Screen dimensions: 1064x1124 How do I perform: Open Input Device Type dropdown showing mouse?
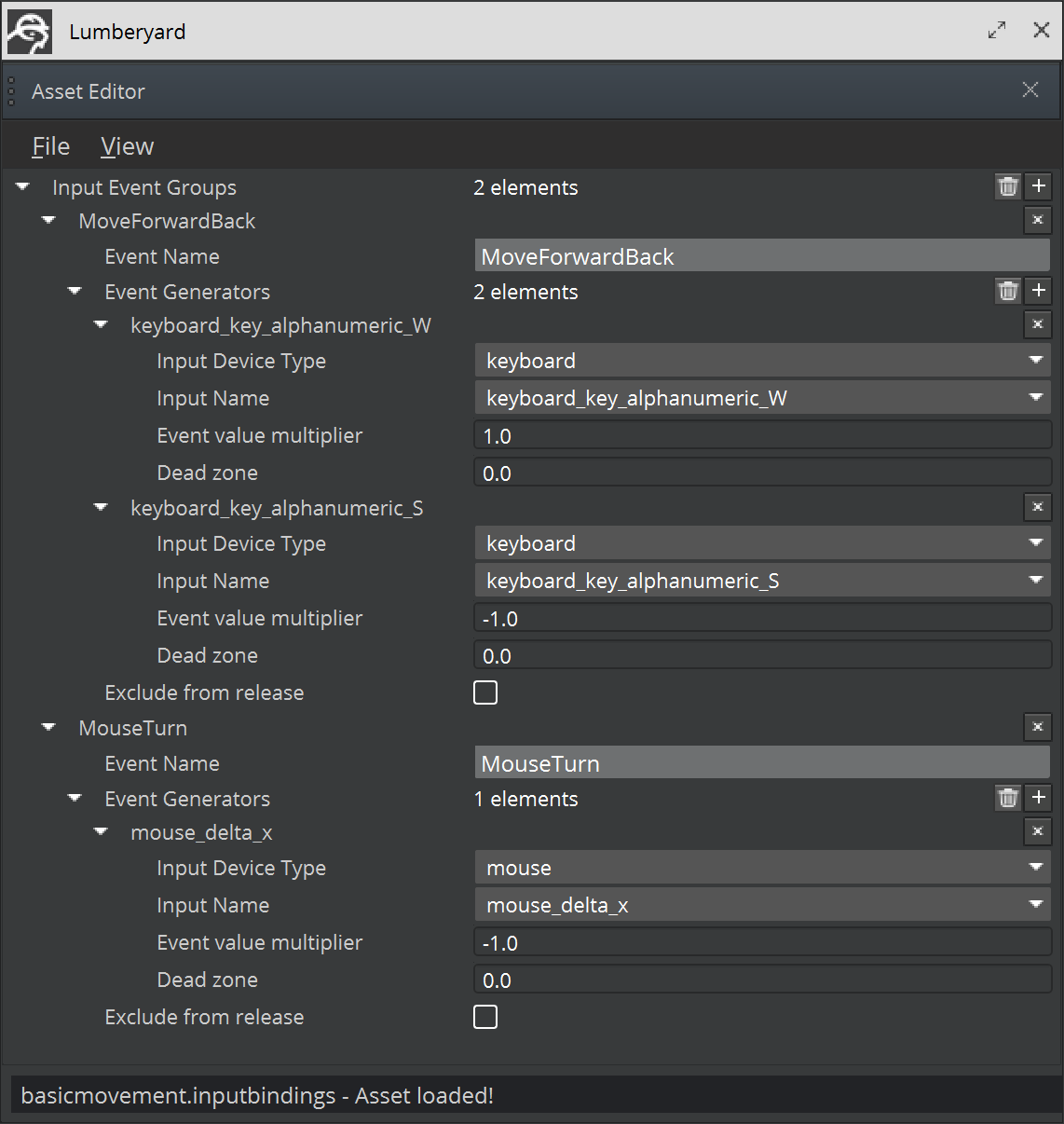(762, 868)
